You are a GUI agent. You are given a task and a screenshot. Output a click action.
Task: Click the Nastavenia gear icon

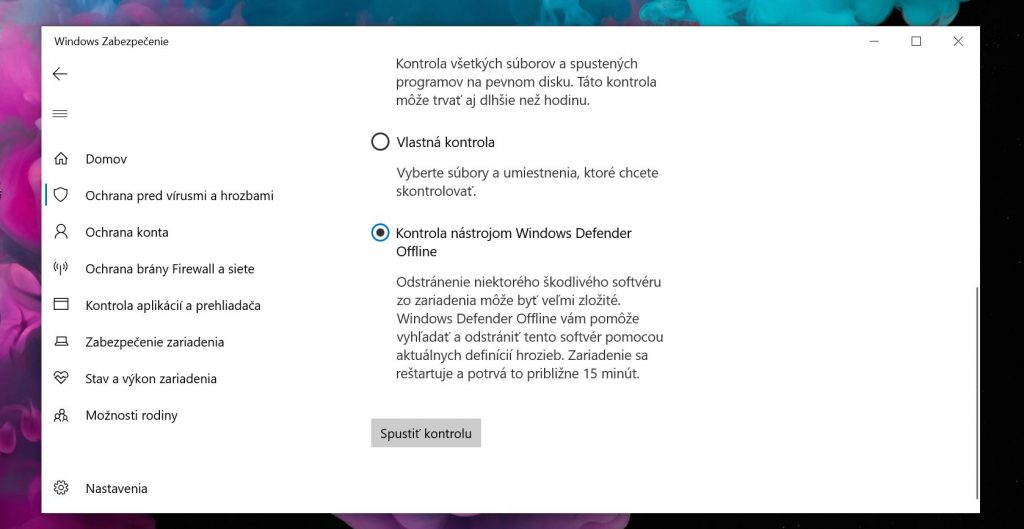click(61, 488)
